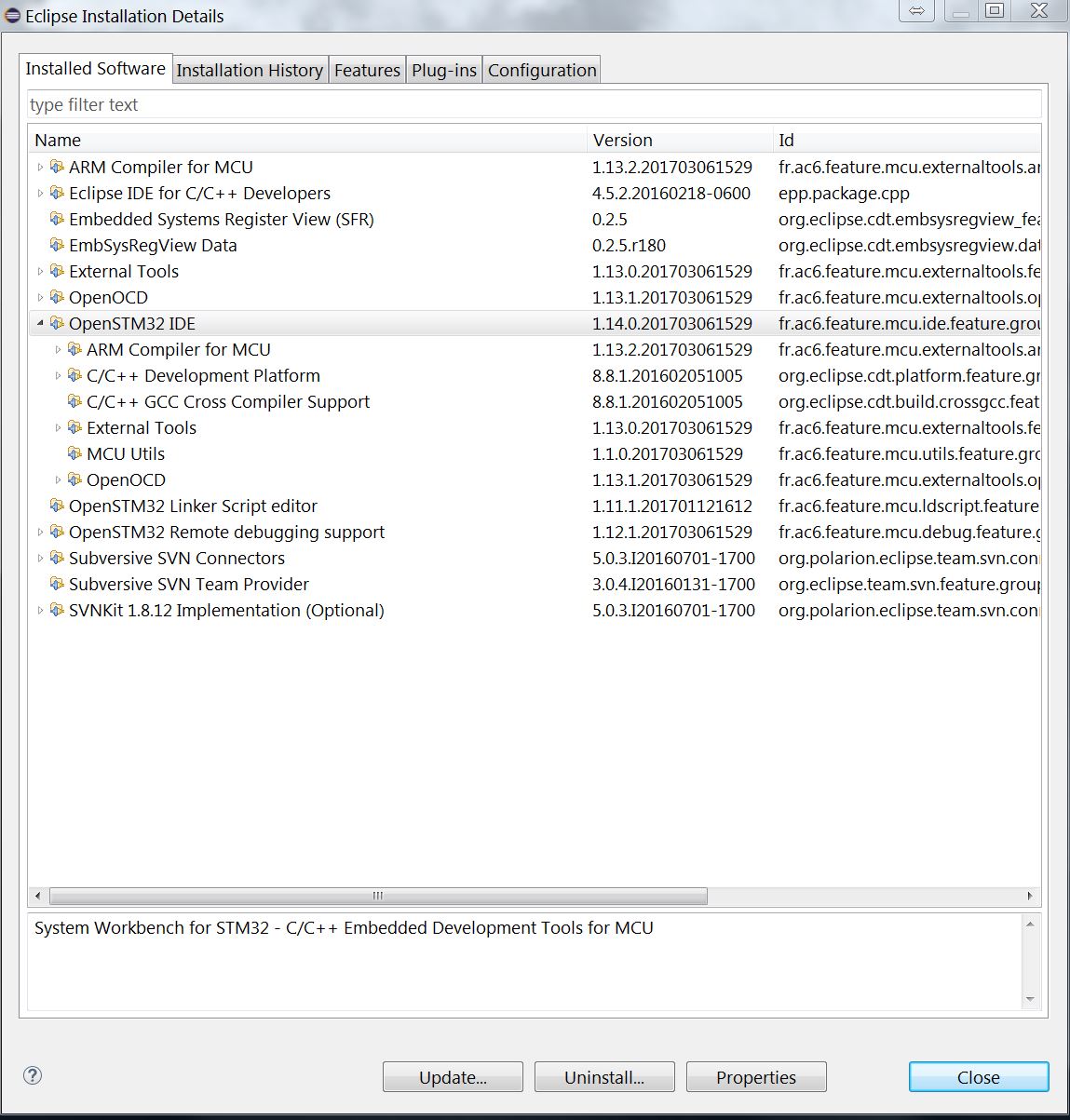Click the Embedded Systems Register View icon
Screen dimensions: 1070x1120
[57, 219]
